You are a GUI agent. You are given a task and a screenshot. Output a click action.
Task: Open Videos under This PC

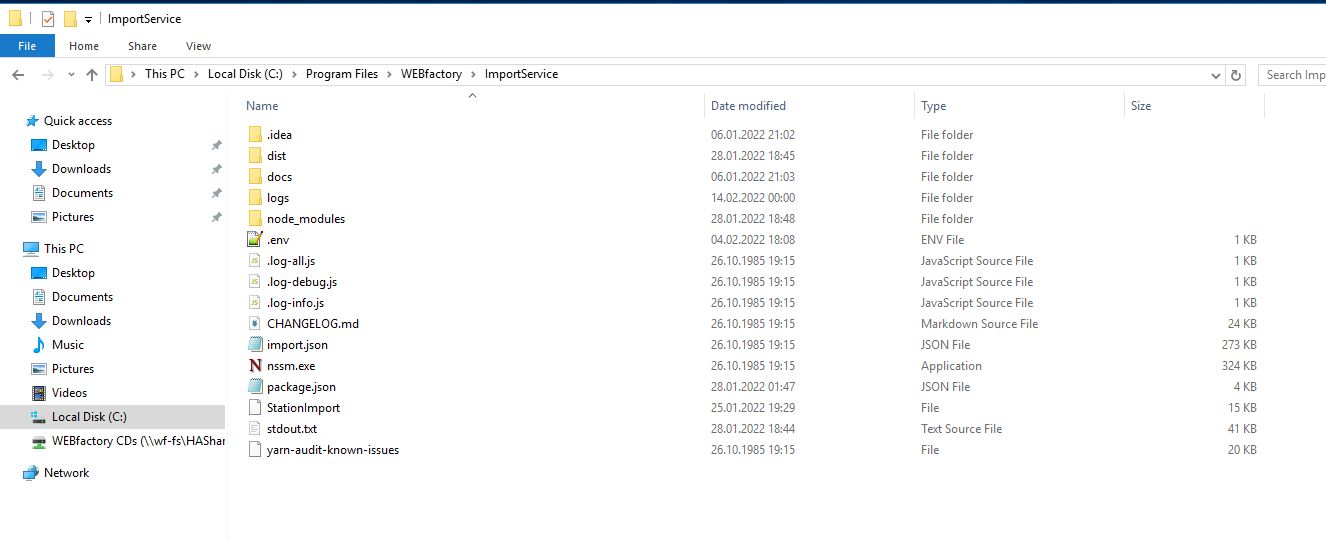(69, 393)
